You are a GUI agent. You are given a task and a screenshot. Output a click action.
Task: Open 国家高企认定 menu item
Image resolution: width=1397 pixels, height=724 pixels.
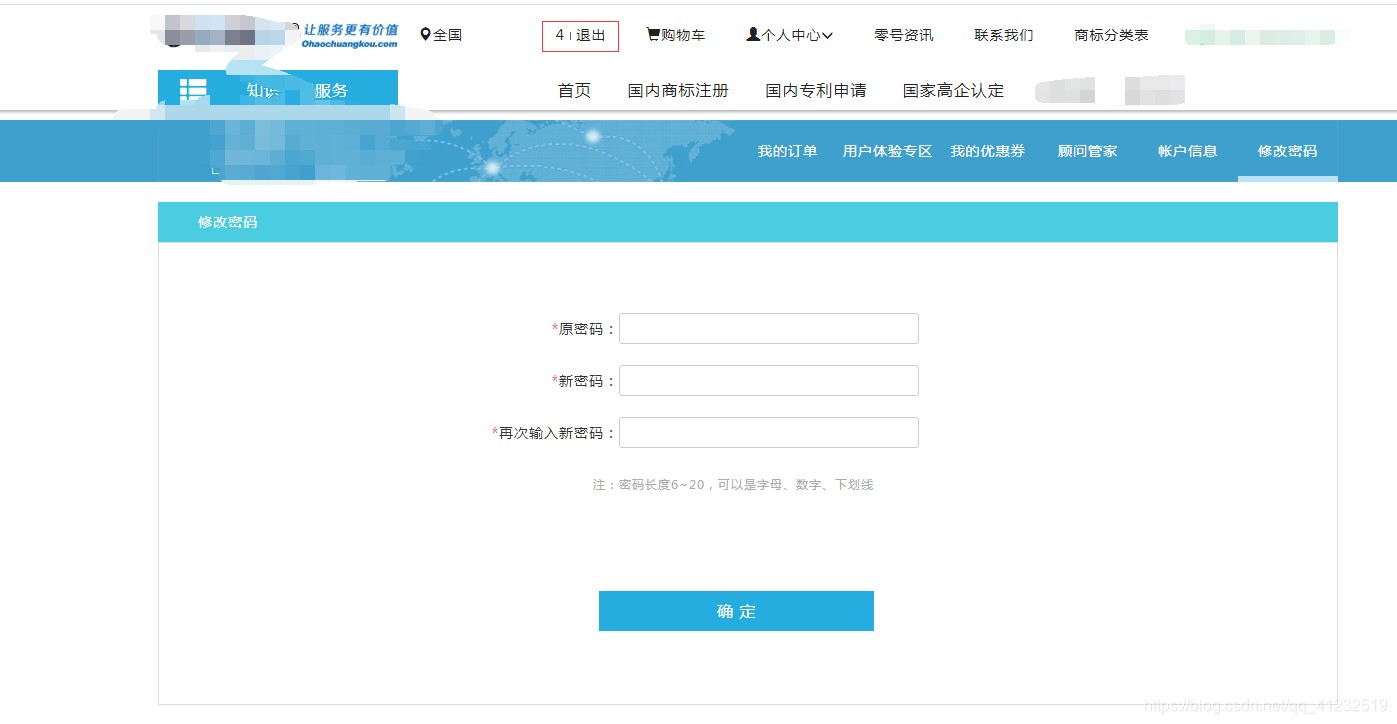[953, 91]
